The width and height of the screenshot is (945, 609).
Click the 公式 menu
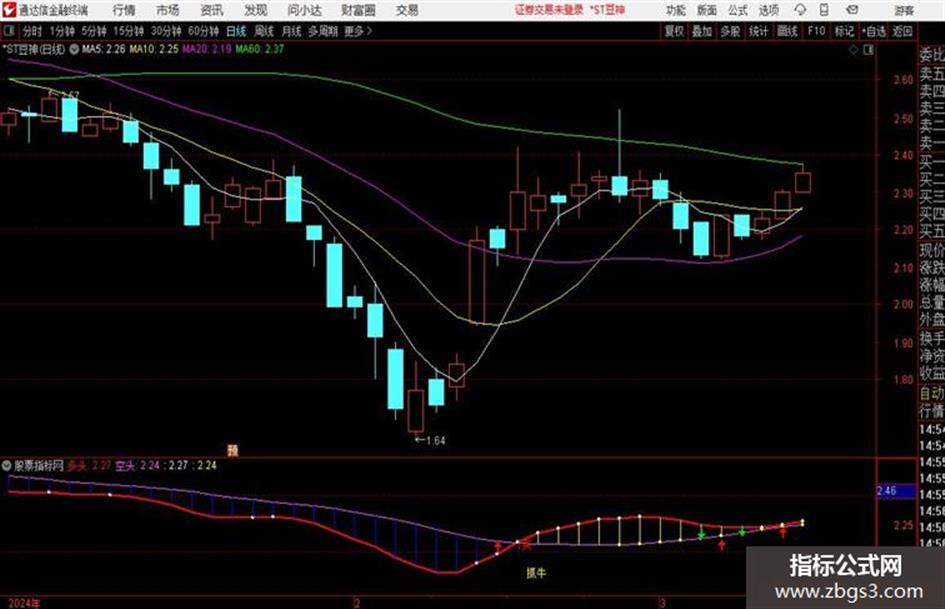(737, 10)
